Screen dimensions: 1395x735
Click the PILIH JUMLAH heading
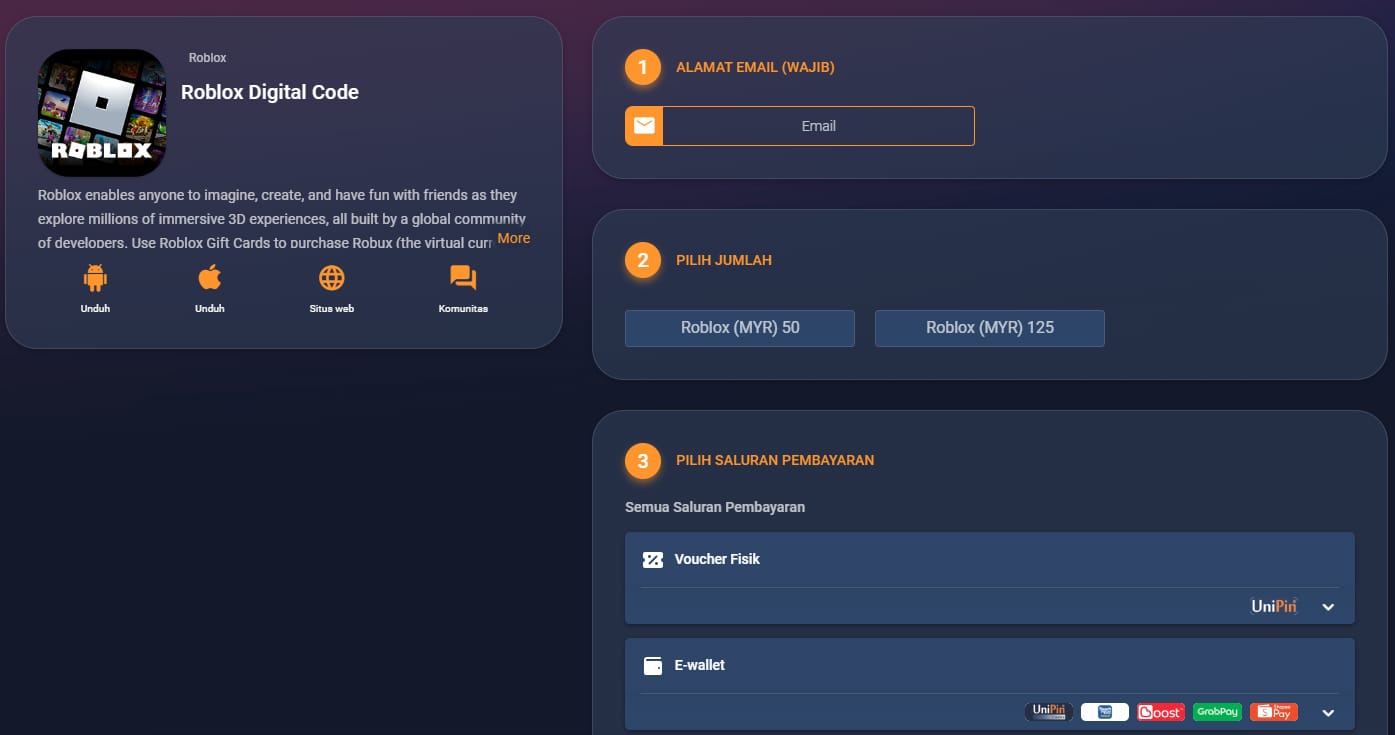tap(724, 260)
